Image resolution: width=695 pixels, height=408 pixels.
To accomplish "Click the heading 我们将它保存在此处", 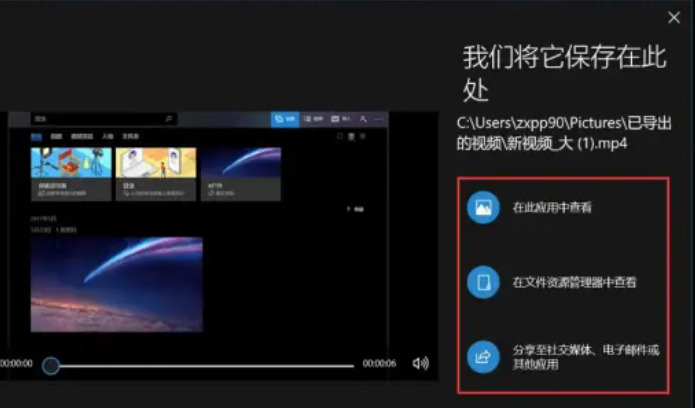I will pos(565,73).
